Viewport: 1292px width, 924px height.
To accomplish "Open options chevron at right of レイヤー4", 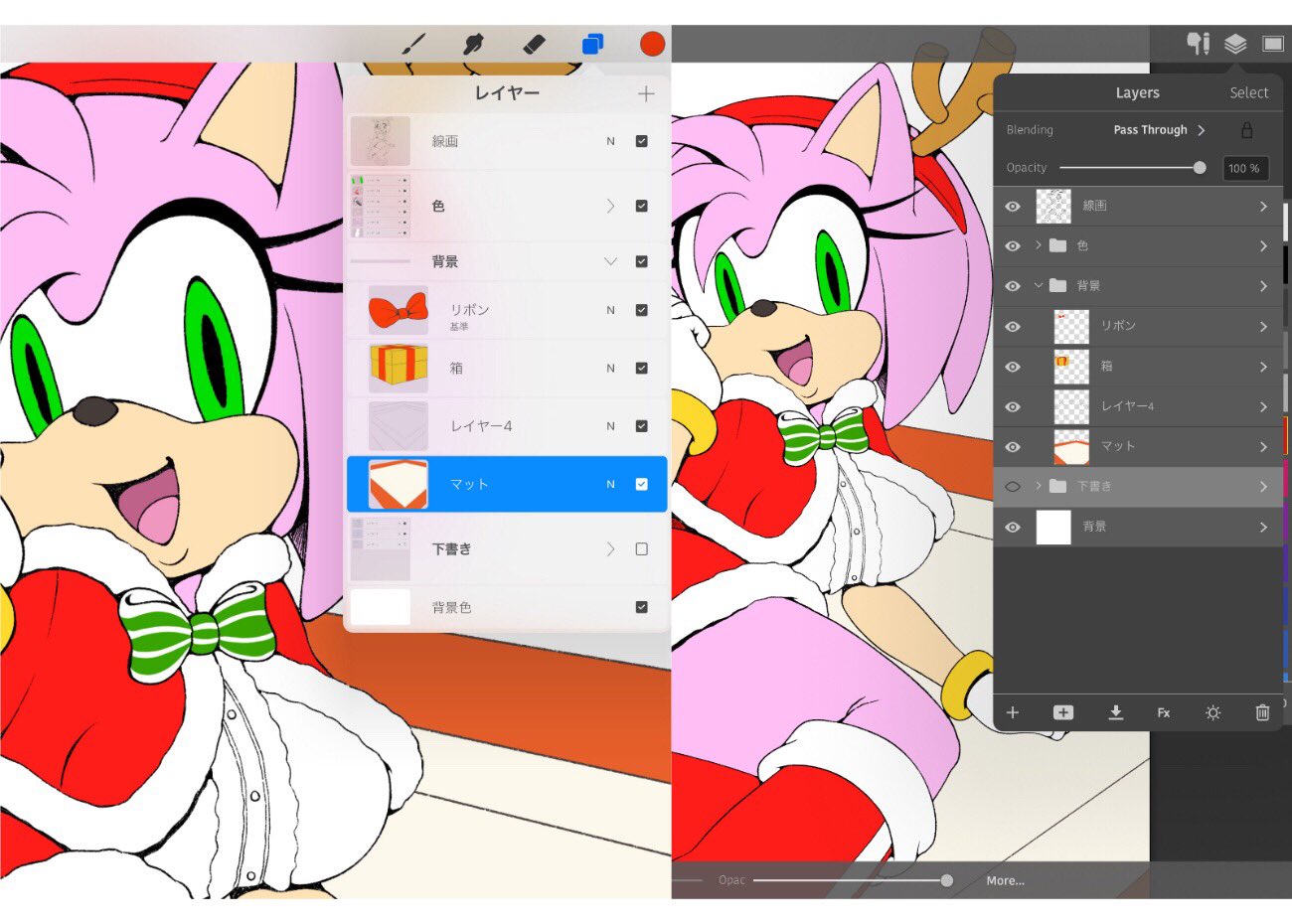I will [1263, 407].
